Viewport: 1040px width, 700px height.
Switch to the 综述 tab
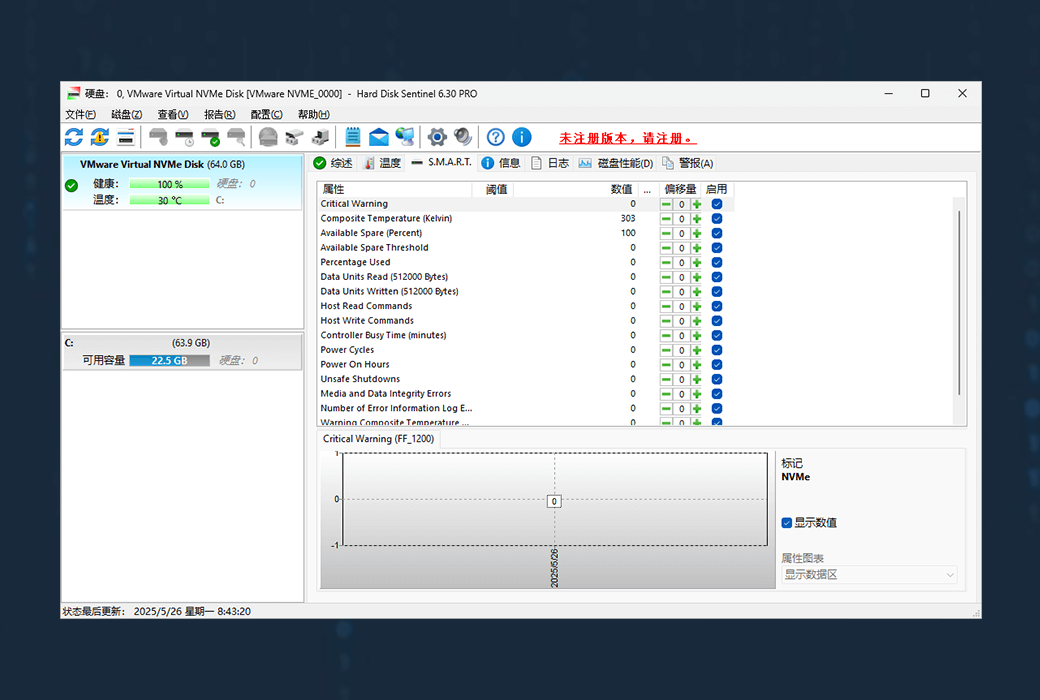click(334, 163)
